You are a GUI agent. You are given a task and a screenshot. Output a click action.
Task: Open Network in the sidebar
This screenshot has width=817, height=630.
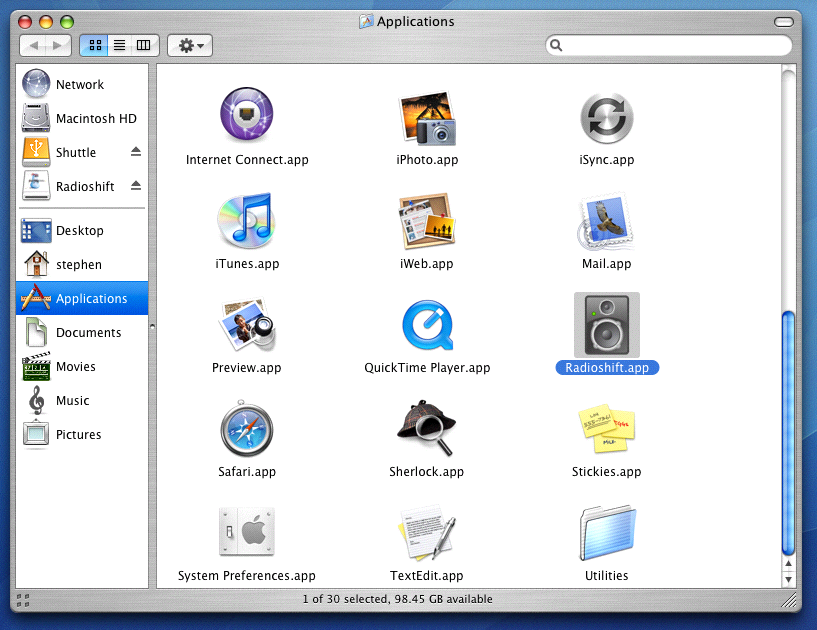[x=82, y=84]
